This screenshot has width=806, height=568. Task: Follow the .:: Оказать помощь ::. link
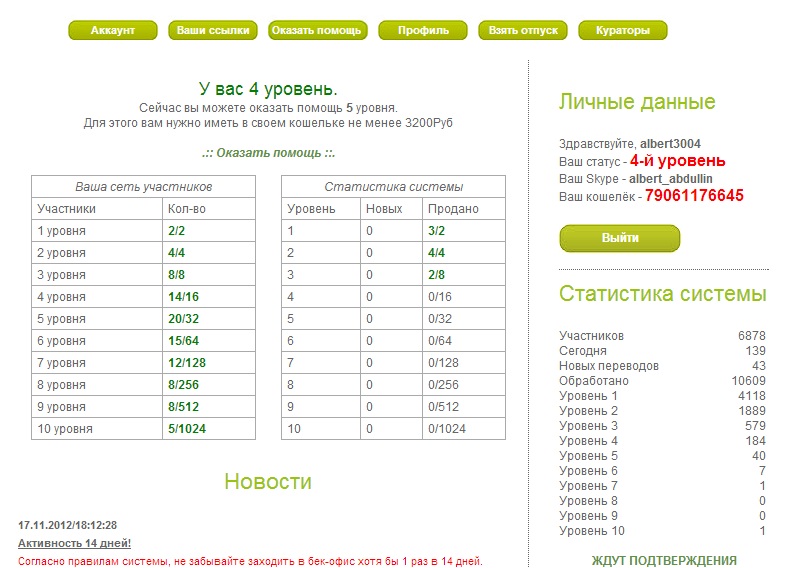click(x=268, y=153)
